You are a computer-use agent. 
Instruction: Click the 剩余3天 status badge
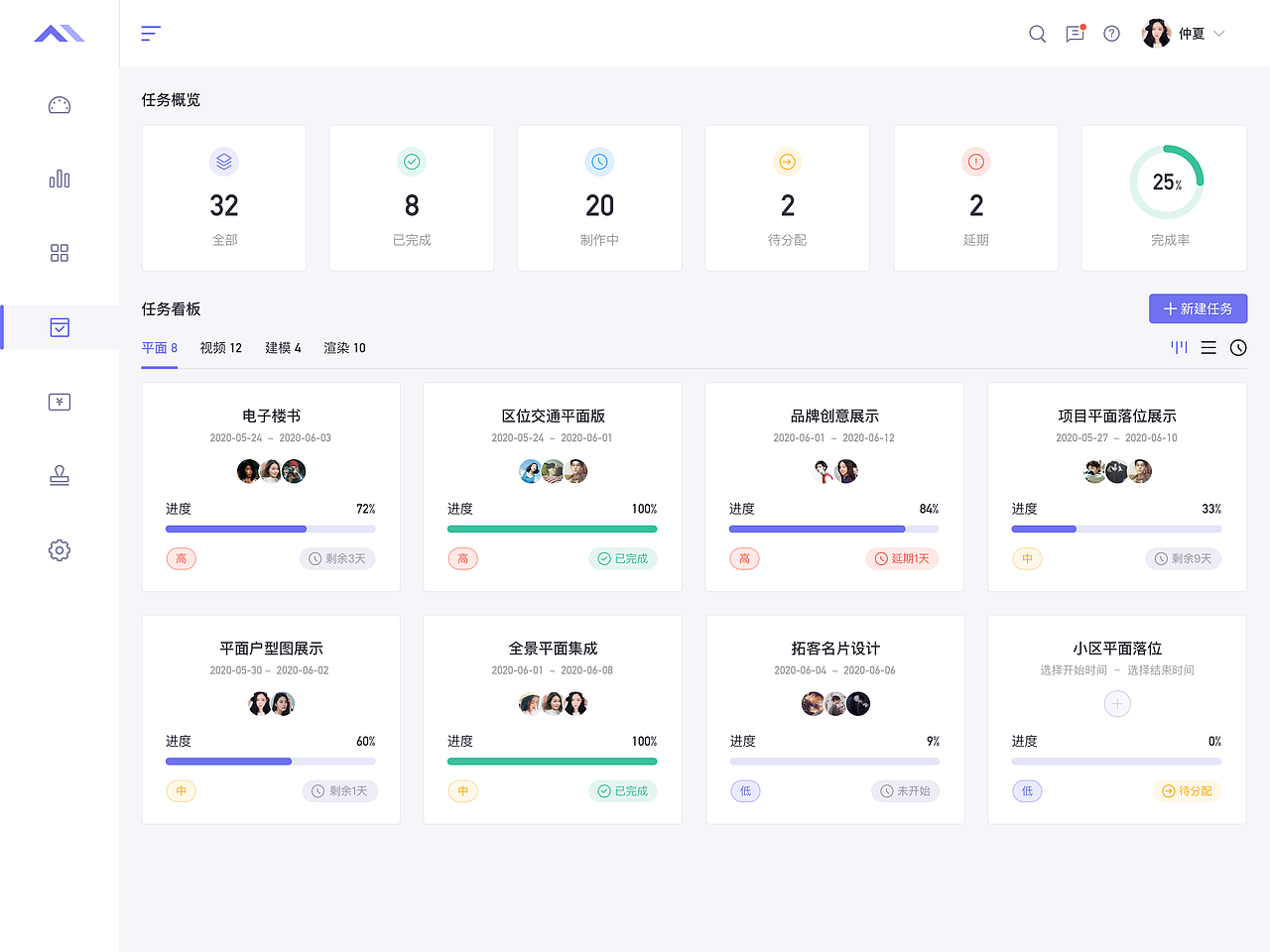[x=337, y=559]
